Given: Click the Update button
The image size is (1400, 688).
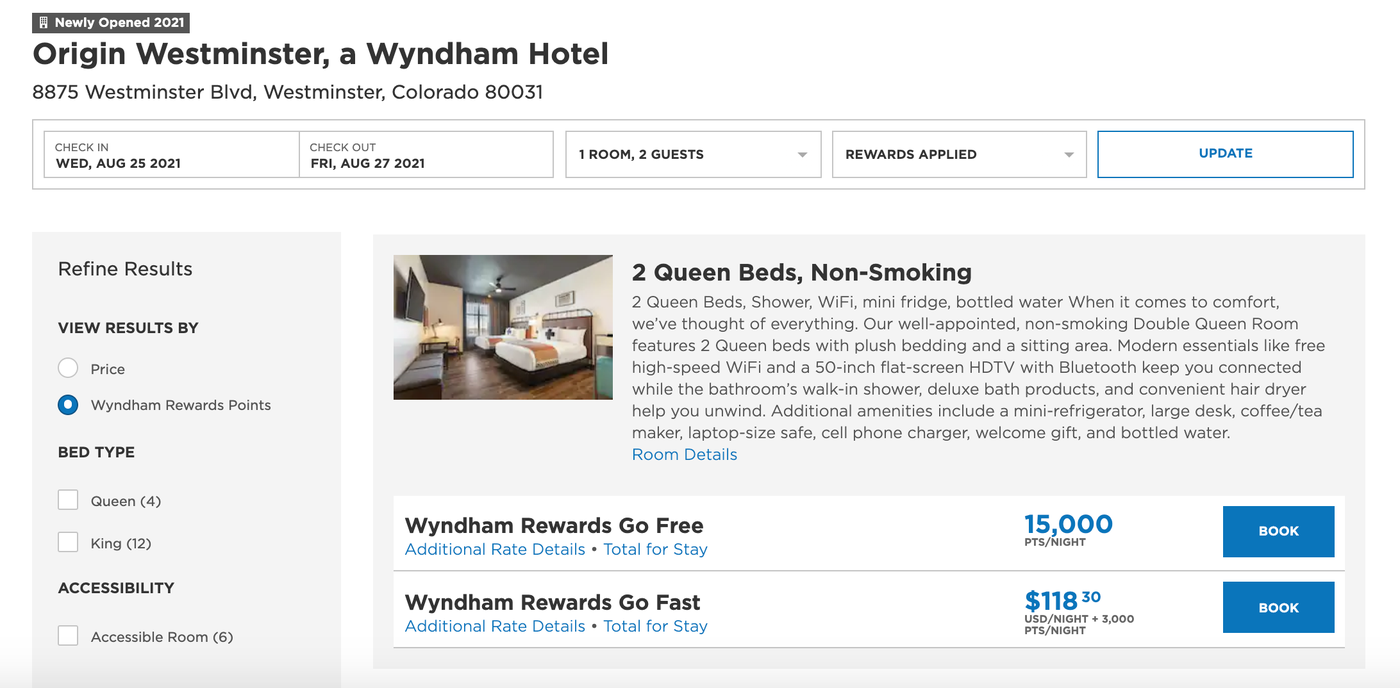Looking at the screenshot, I should pyautogui.click(x=1225, y=153).
